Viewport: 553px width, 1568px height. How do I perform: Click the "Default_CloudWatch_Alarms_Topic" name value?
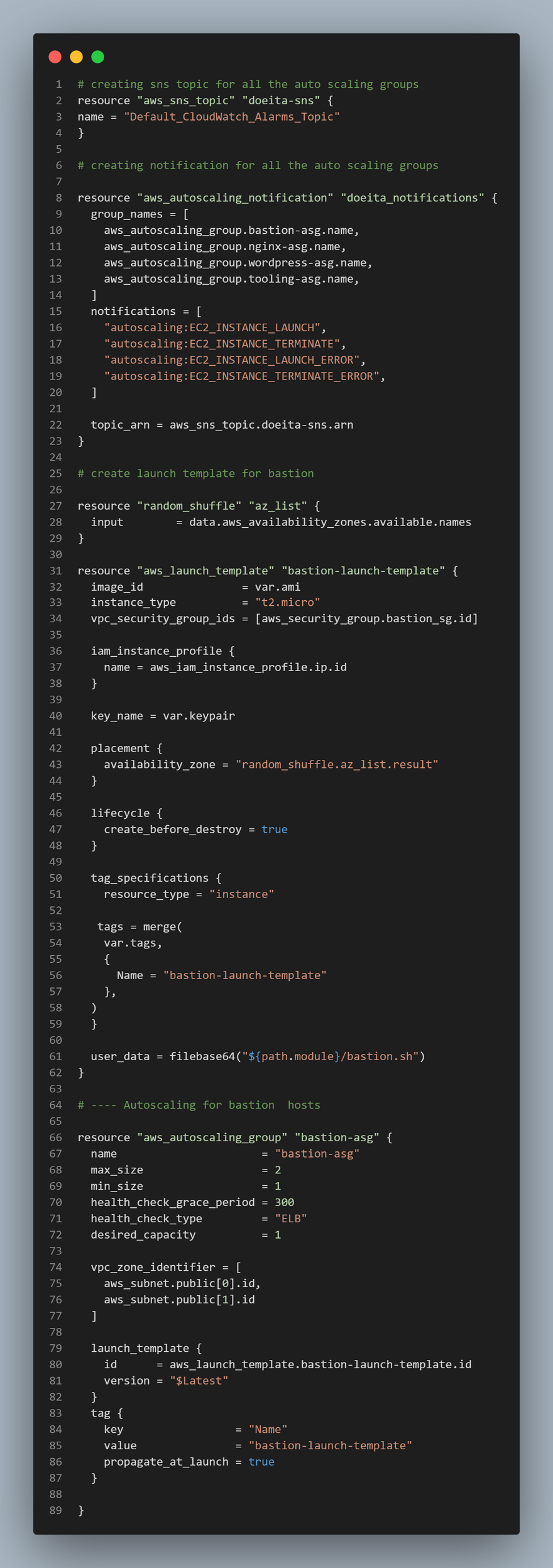coord(232,117)
